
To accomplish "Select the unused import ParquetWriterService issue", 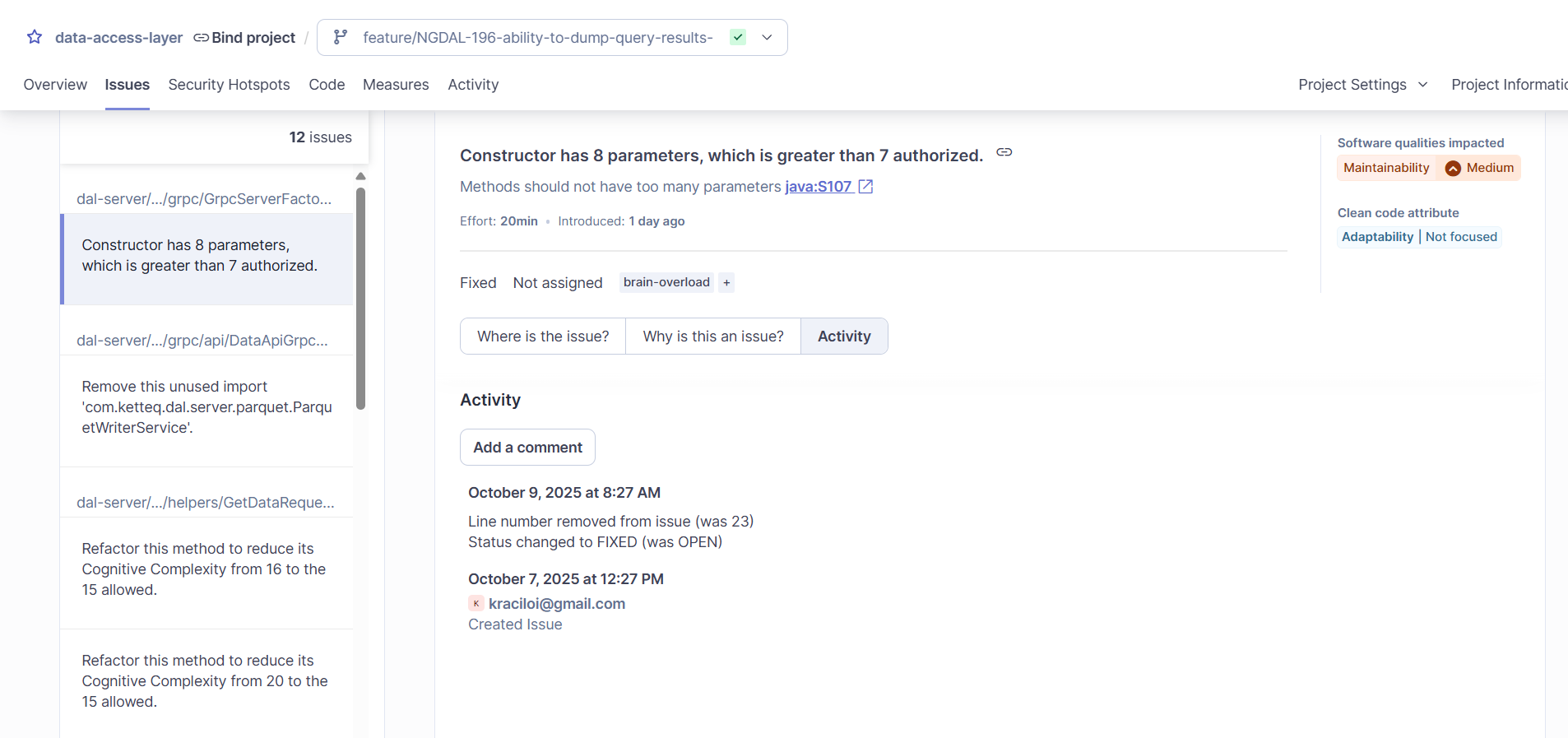I will coord(206,407).
